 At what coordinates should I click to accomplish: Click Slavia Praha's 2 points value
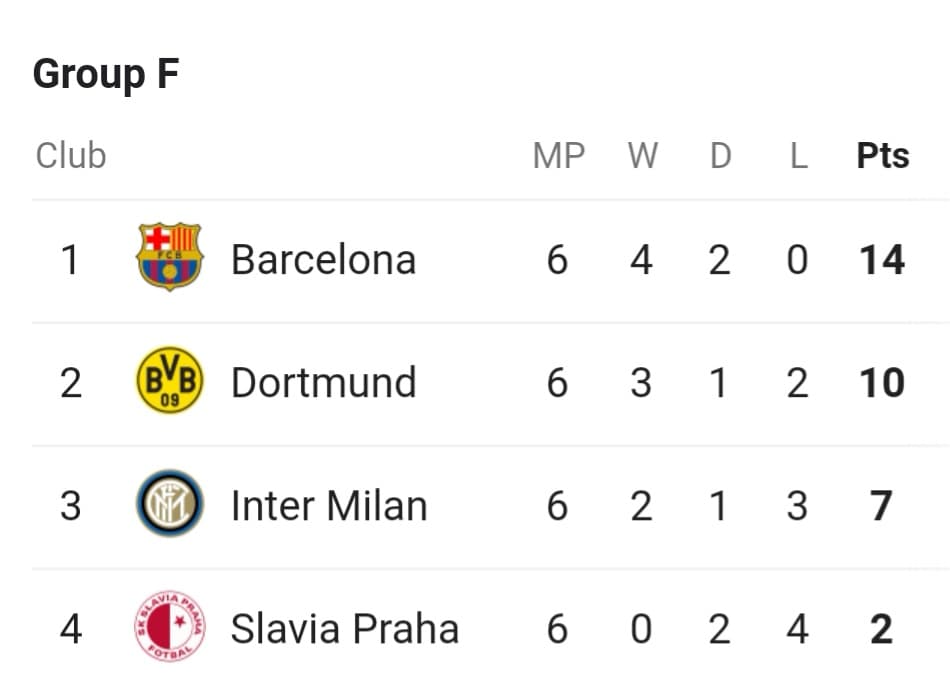coord(882,628)
